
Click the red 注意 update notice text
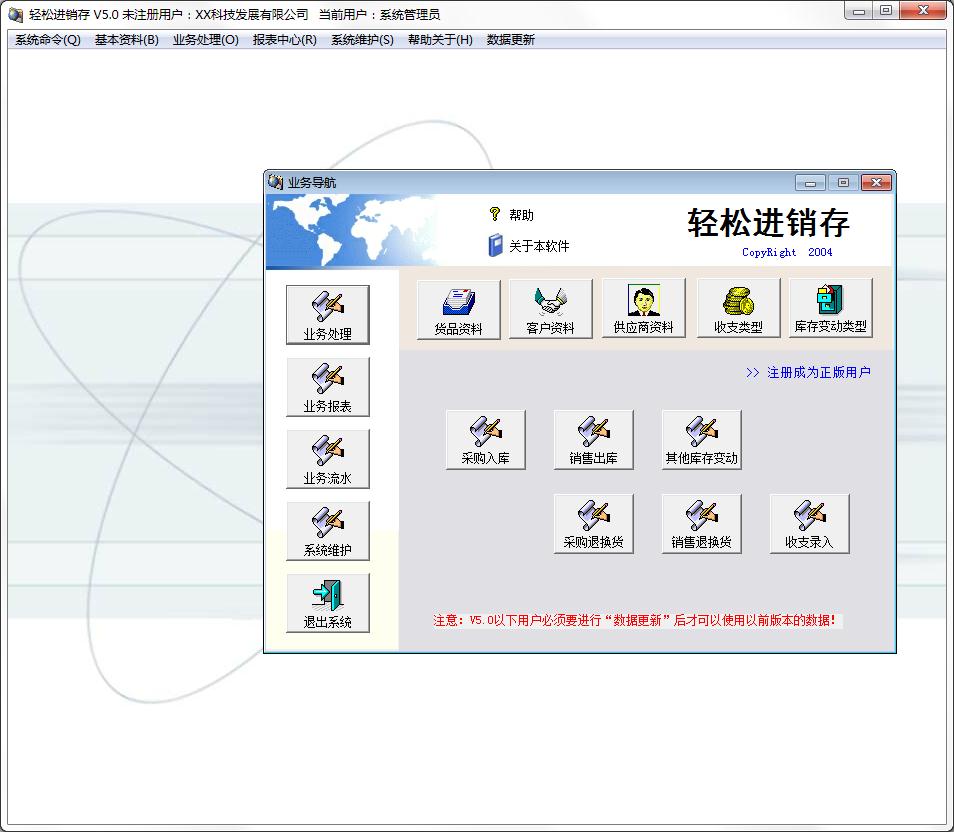click(635, 620)
